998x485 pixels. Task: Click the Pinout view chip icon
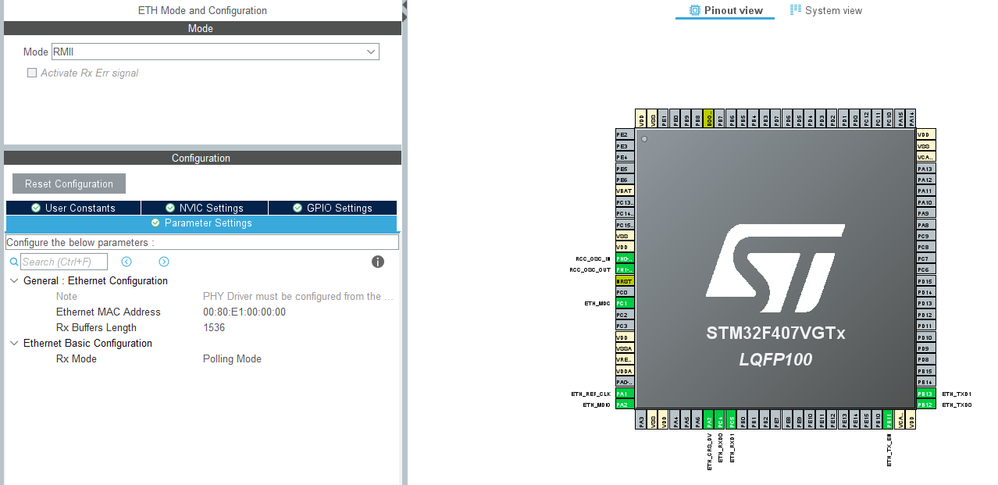(x=695, y=10)
